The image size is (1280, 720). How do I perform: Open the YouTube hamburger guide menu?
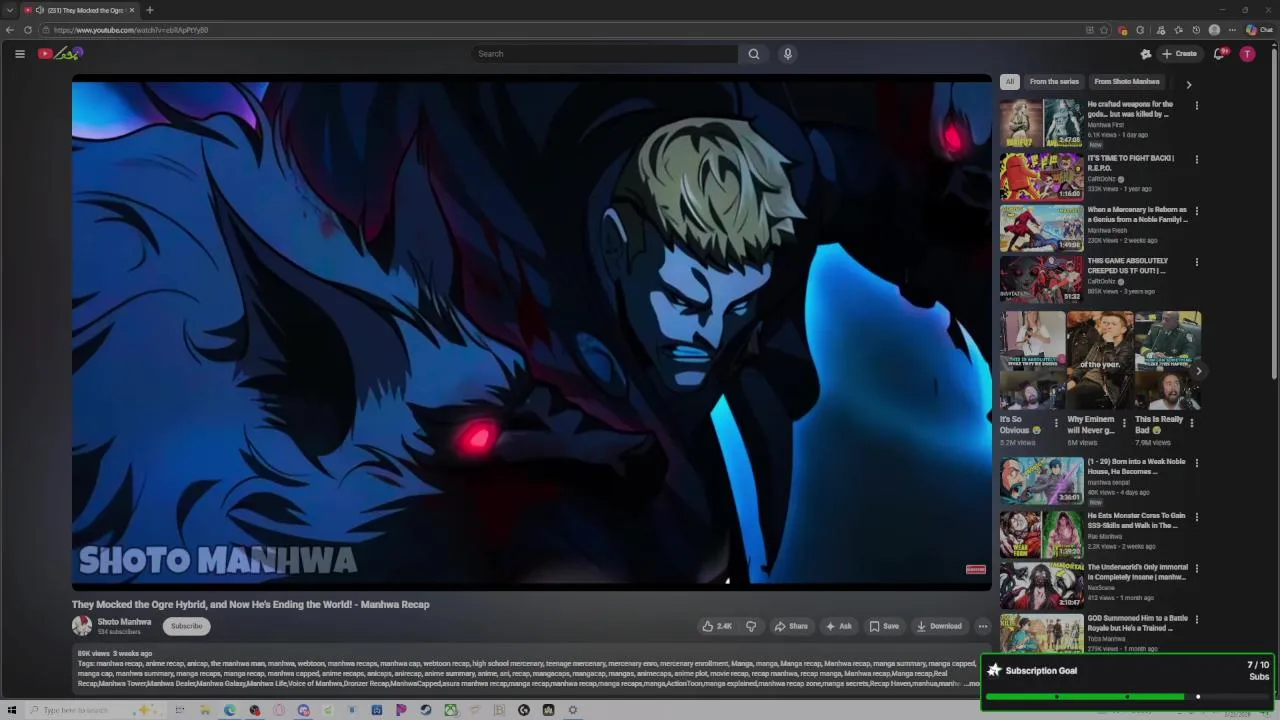[19, 54]
